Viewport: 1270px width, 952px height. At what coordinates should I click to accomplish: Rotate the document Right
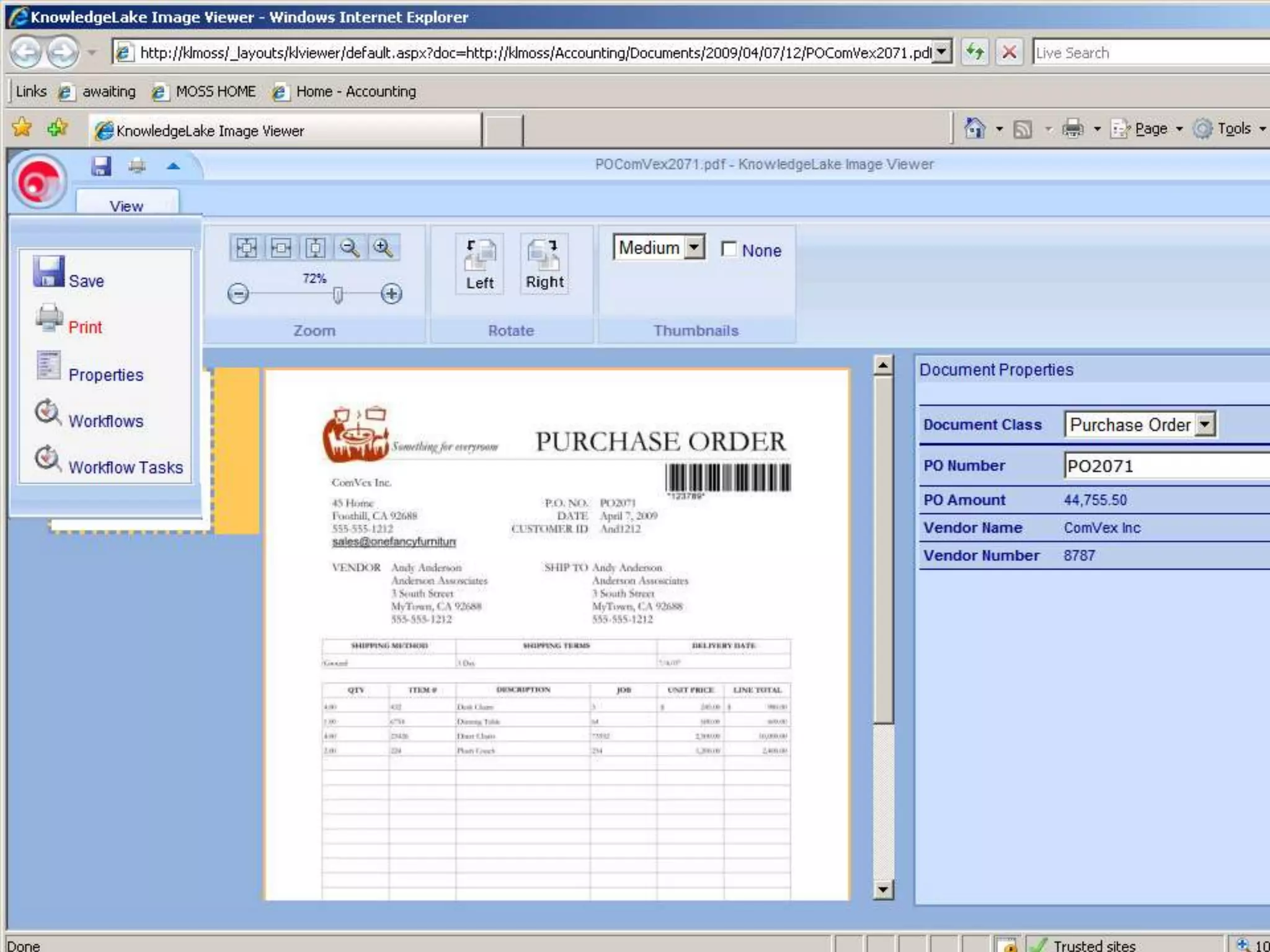(544, 264)
